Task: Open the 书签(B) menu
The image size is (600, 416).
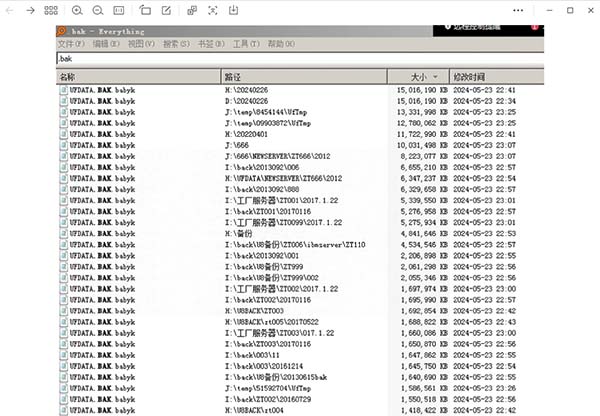Action: click(x=211, y=44)
